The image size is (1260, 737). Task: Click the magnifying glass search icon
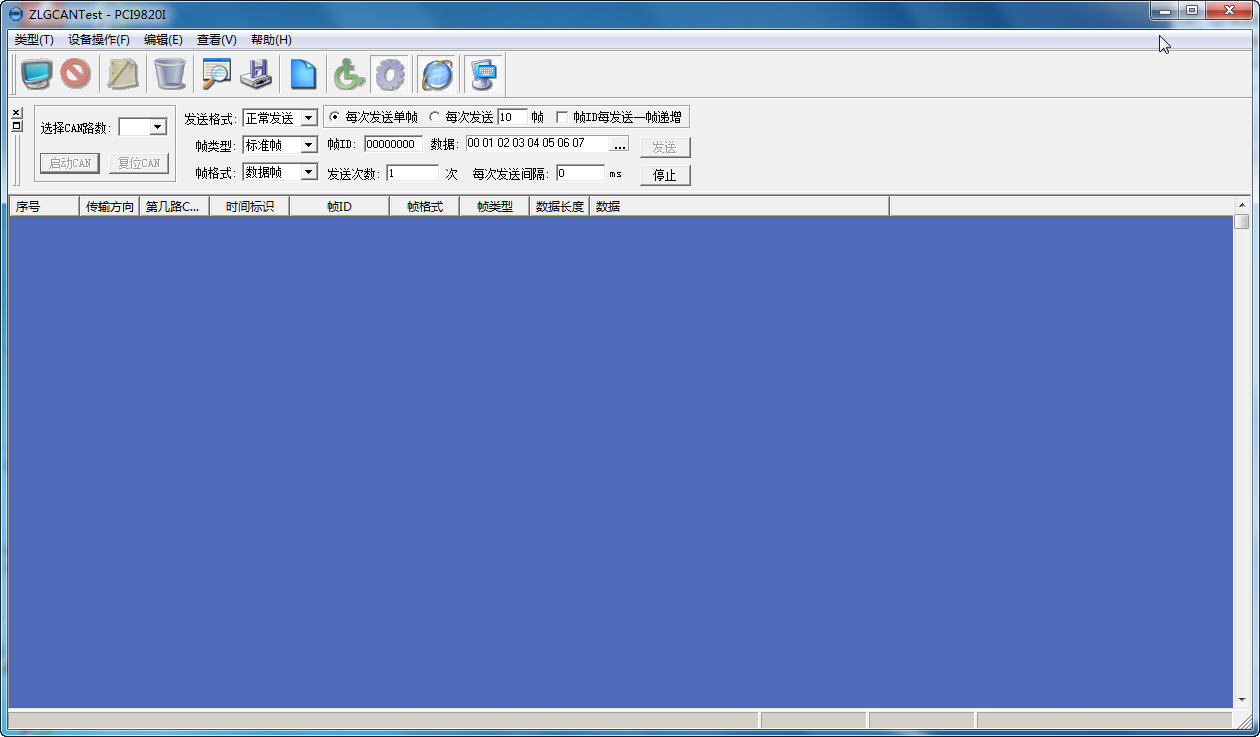click(216, 74)
